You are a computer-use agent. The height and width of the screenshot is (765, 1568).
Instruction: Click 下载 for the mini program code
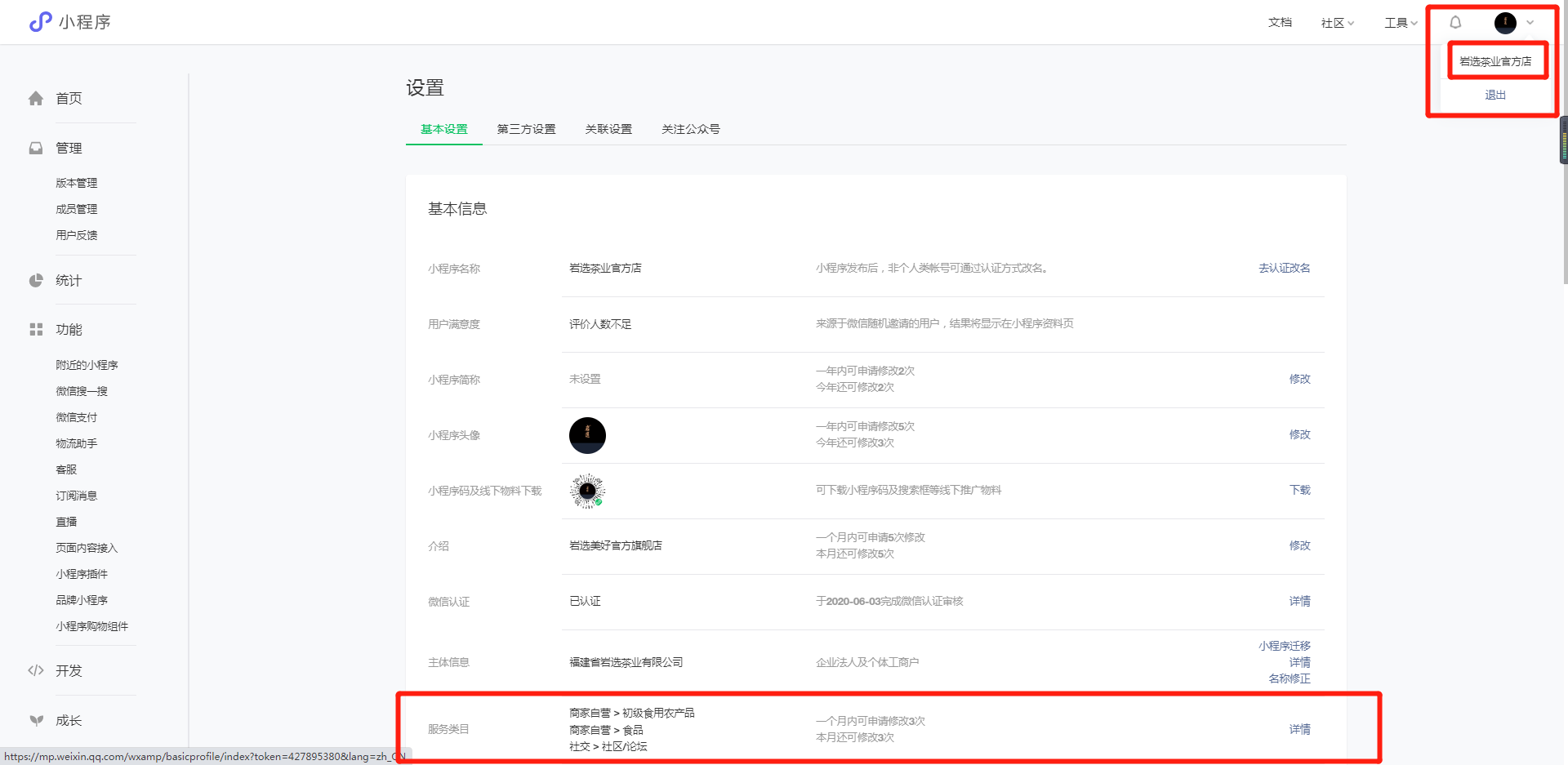[1300, 490]
